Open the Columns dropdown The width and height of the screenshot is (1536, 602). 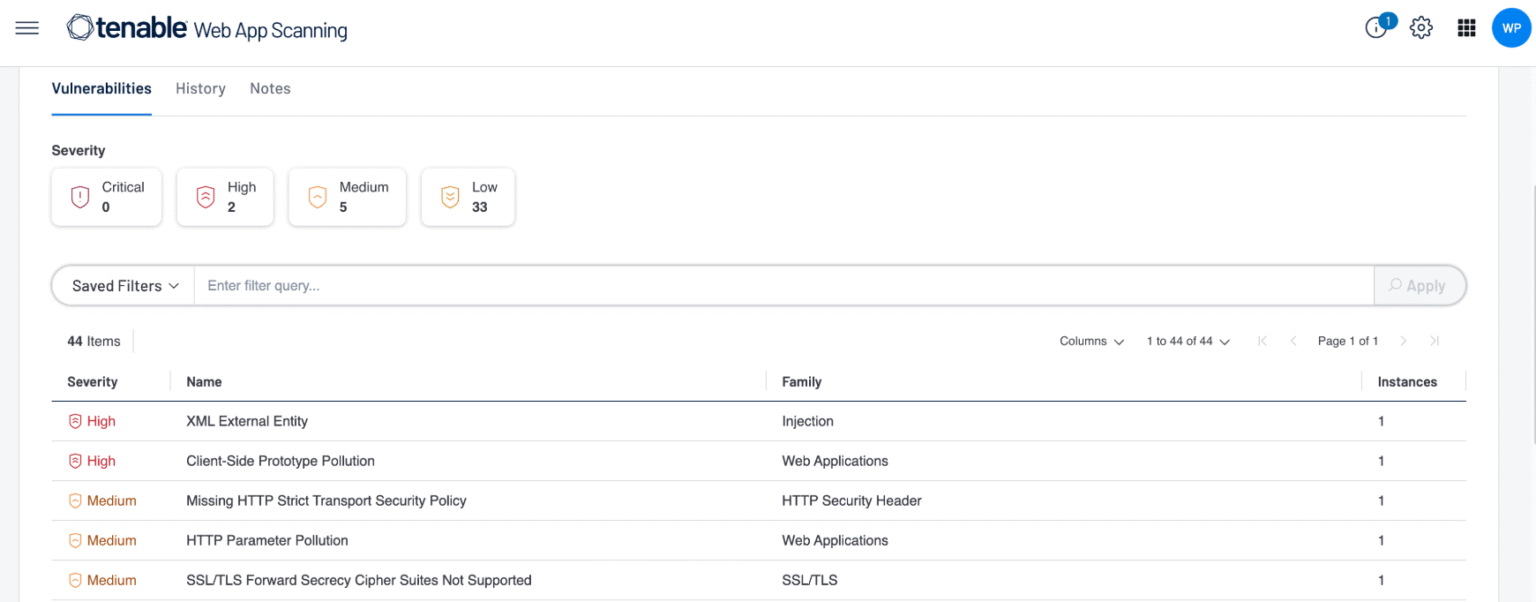pos(1092,341)
